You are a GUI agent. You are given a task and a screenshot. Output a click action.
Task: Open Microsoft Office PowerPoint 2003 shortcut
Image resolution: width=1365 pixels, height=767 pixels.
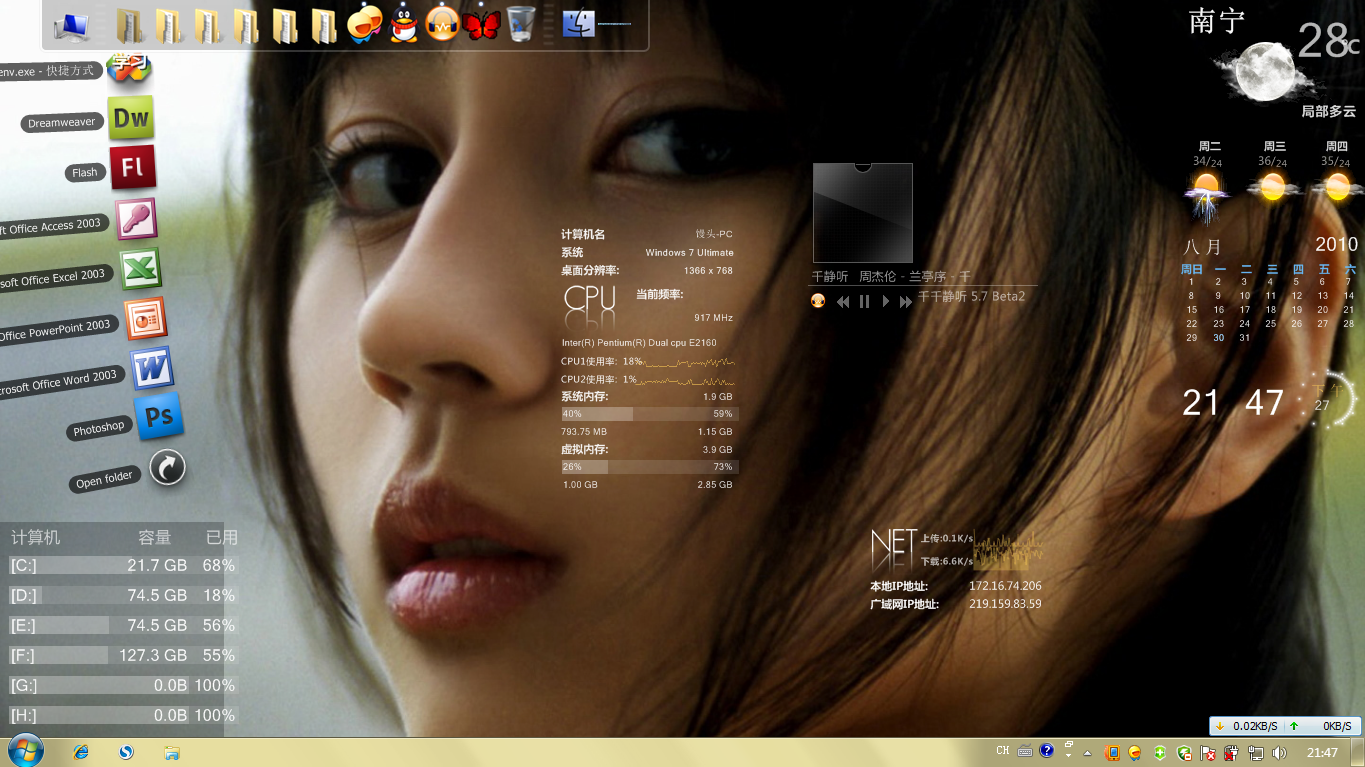145,319
